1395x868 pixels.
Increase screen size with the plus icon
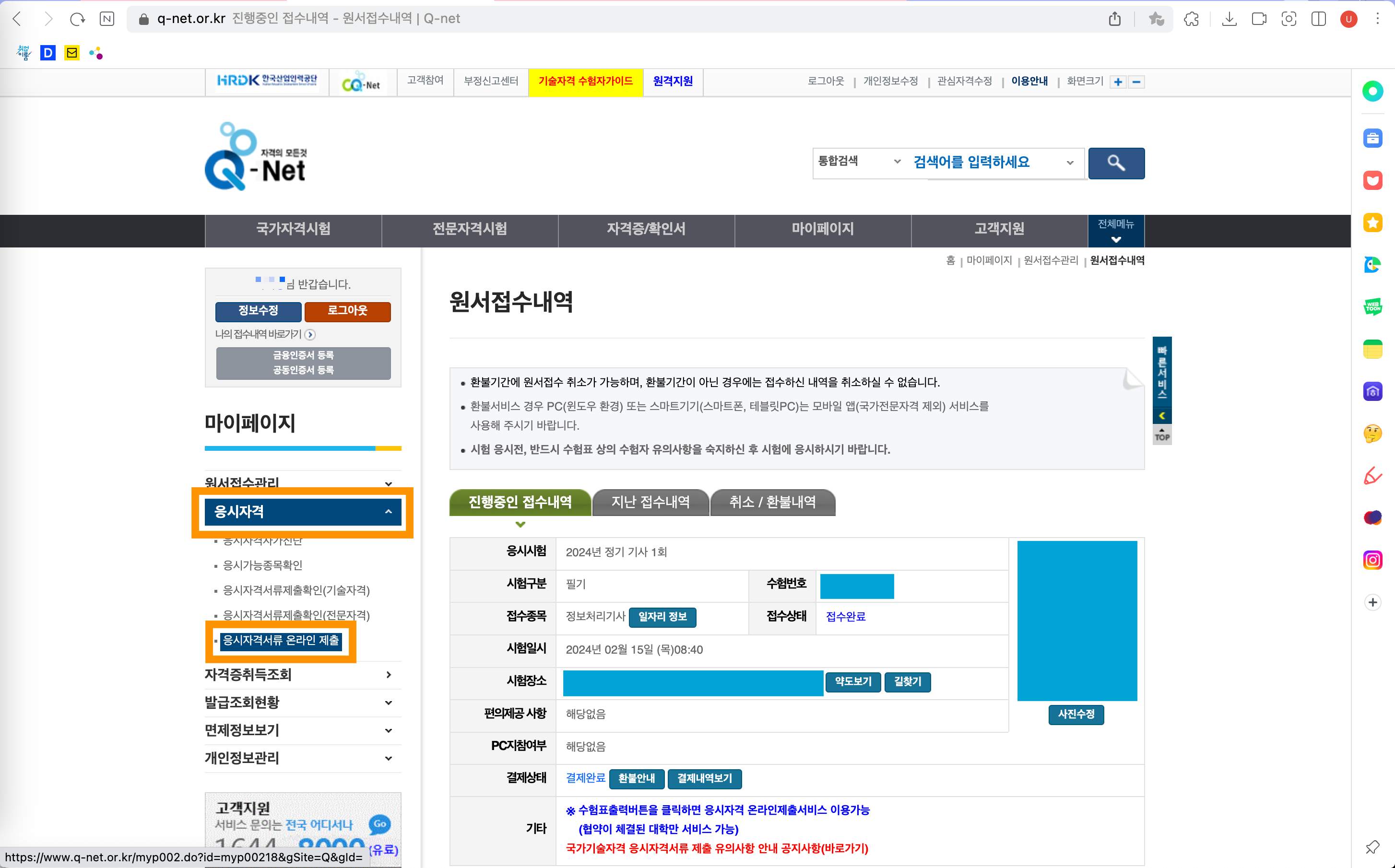pos(1118,82)
